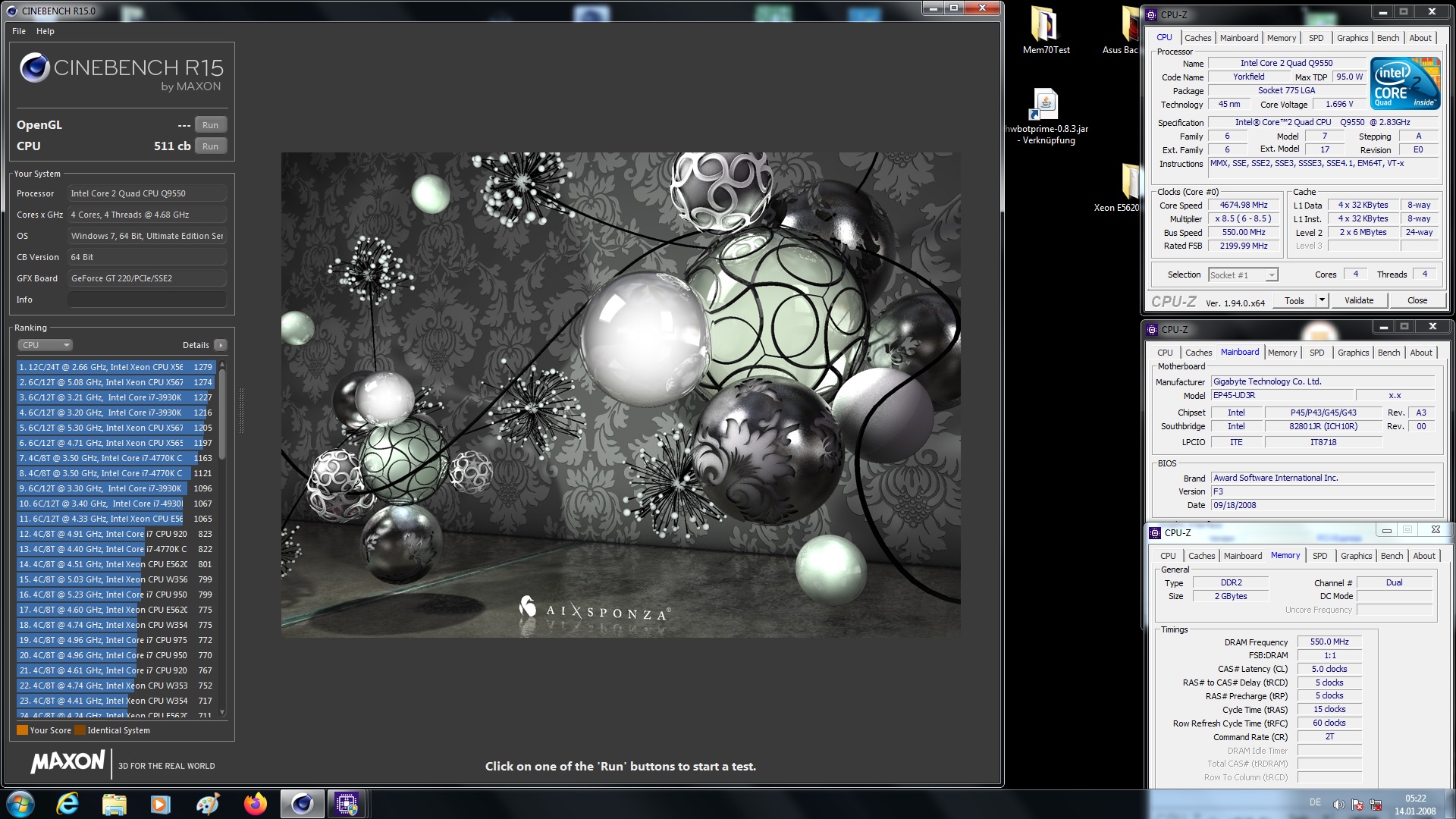Click the Mainboard CPU-Z window title icon
This screenshot has height=819, width=1456.
pos(1153,329)
